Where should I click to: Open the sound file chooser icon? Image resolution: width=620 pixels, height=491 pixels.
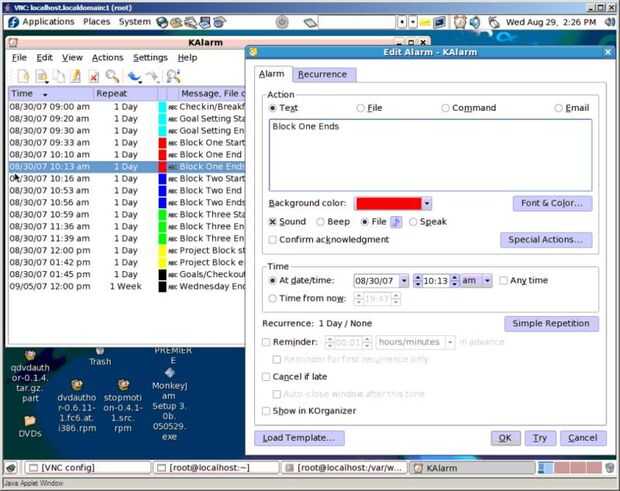click(396, 222)
